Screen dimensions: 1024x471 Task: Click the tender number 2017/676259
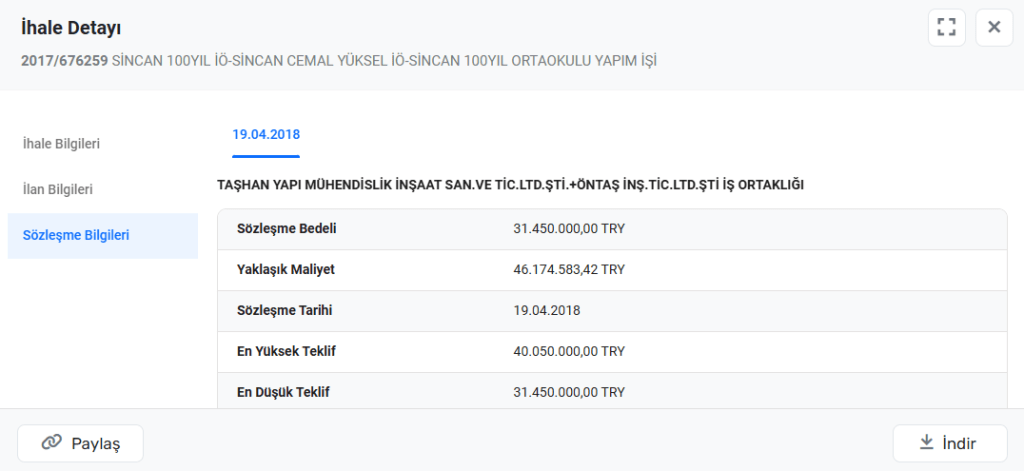tap(64, 61)
